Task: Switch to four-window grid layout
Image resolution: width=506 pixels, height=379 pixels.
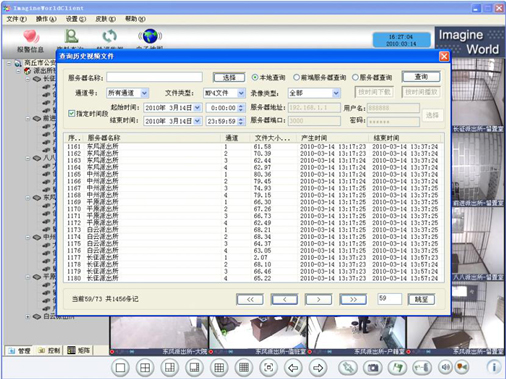Action: 145,368
